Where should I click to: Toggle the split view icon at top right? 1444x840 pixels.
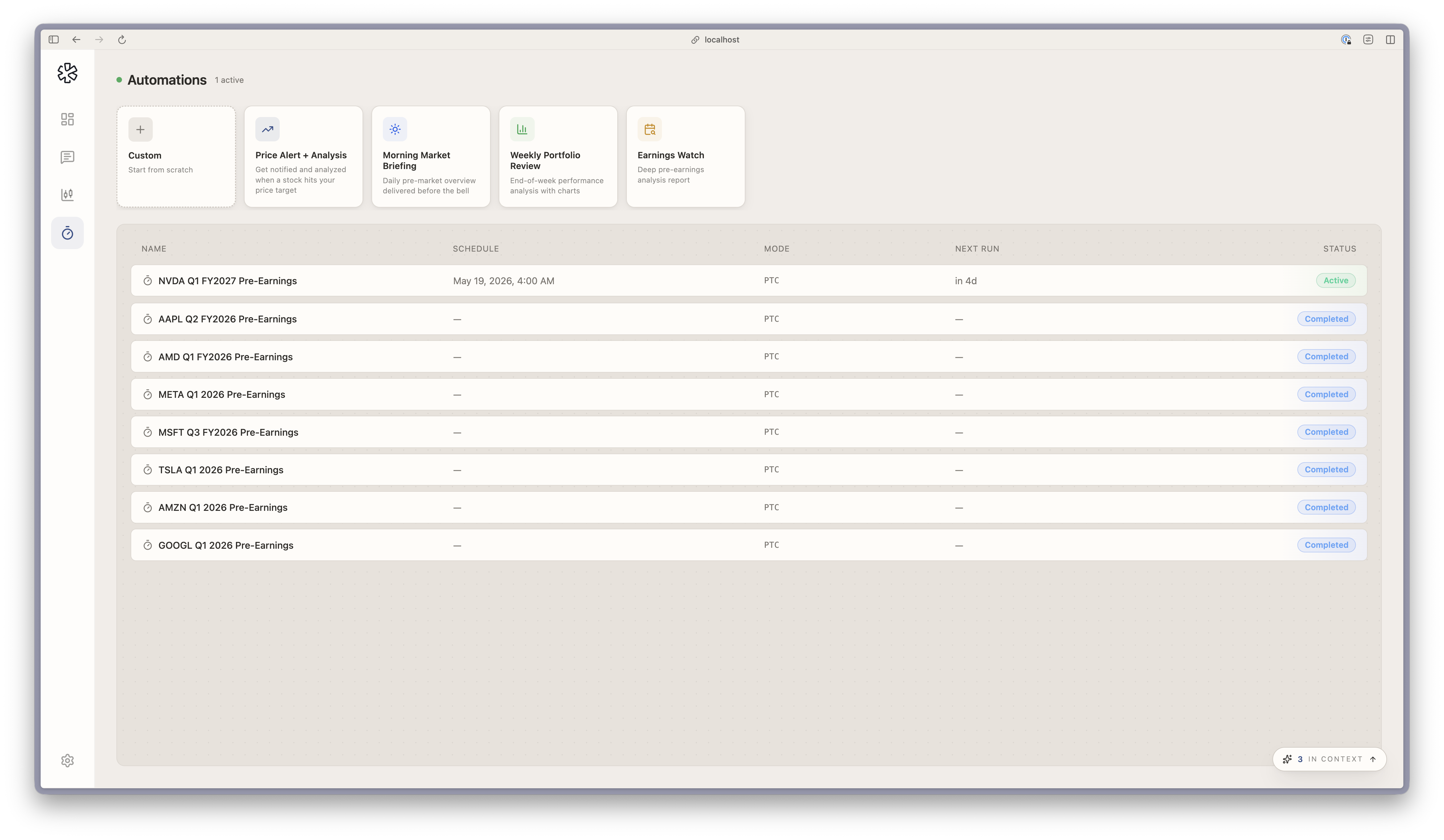[1391, 39]
